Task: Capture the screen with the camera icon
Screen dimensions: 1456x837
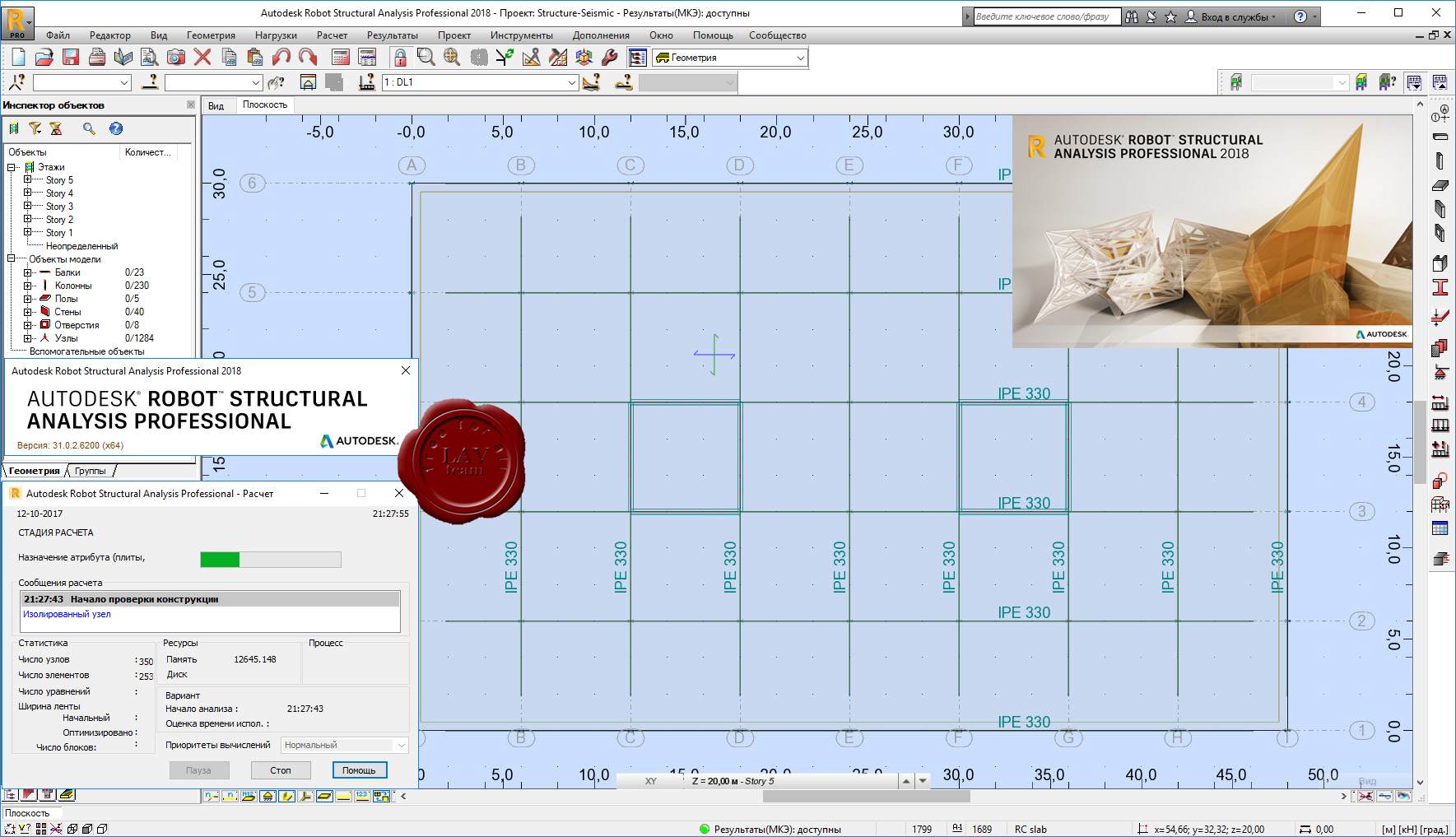Action: pos(176,57)
